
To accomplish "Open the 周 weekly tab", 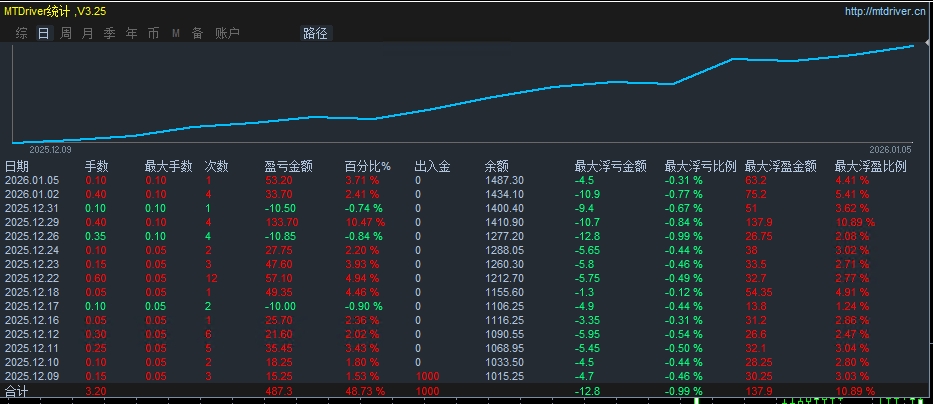I will tap(65, 33).
